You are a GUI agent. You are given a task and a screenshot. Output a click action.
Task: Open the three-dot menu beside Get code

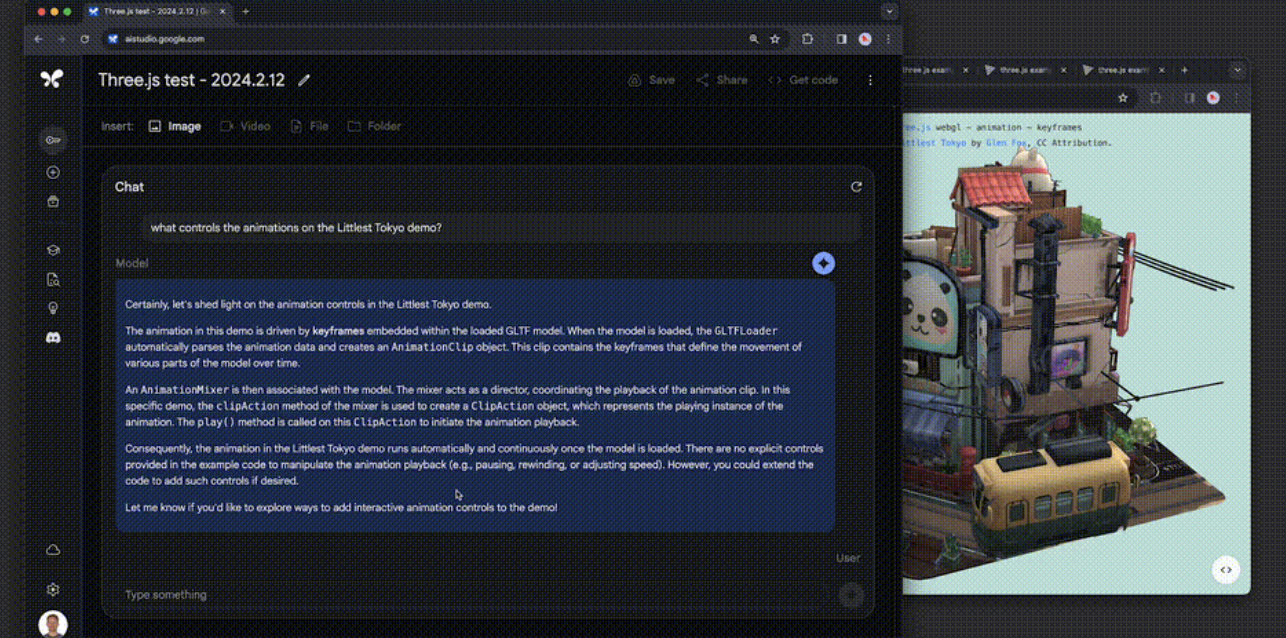[x=870, y=80]
